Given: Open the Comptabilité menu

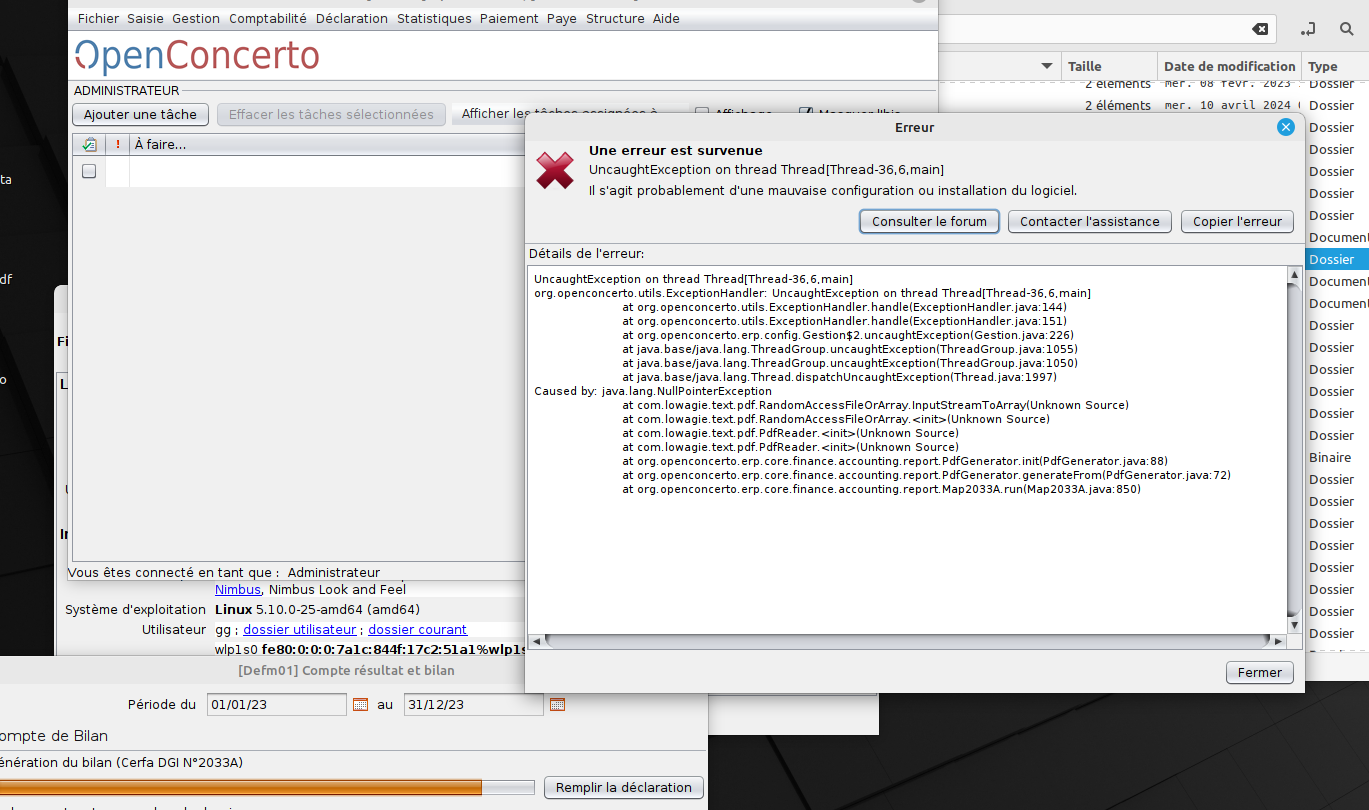Looking at the screenshot, I should click(268, 18).
